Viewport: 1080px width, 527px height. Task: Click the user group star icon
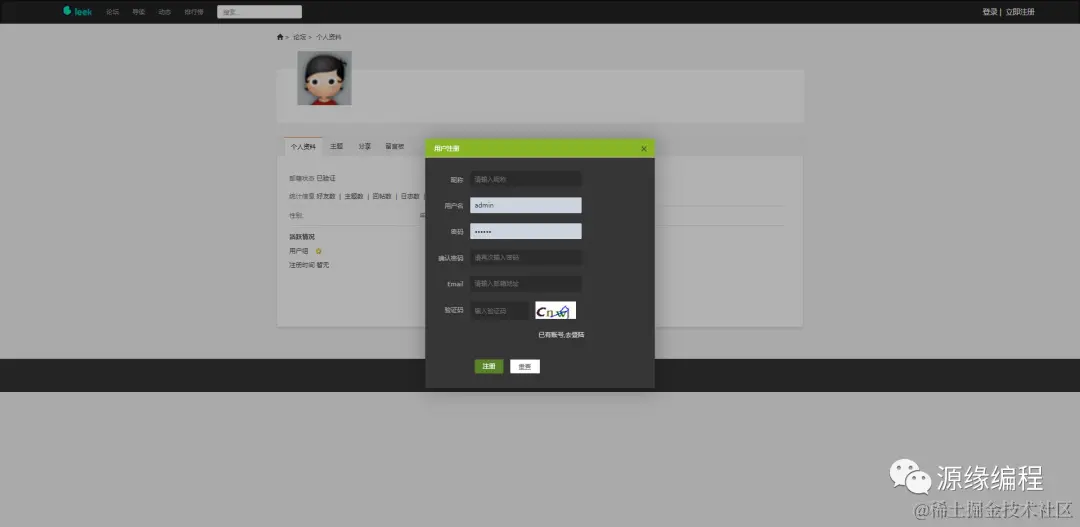pos(318,251)
